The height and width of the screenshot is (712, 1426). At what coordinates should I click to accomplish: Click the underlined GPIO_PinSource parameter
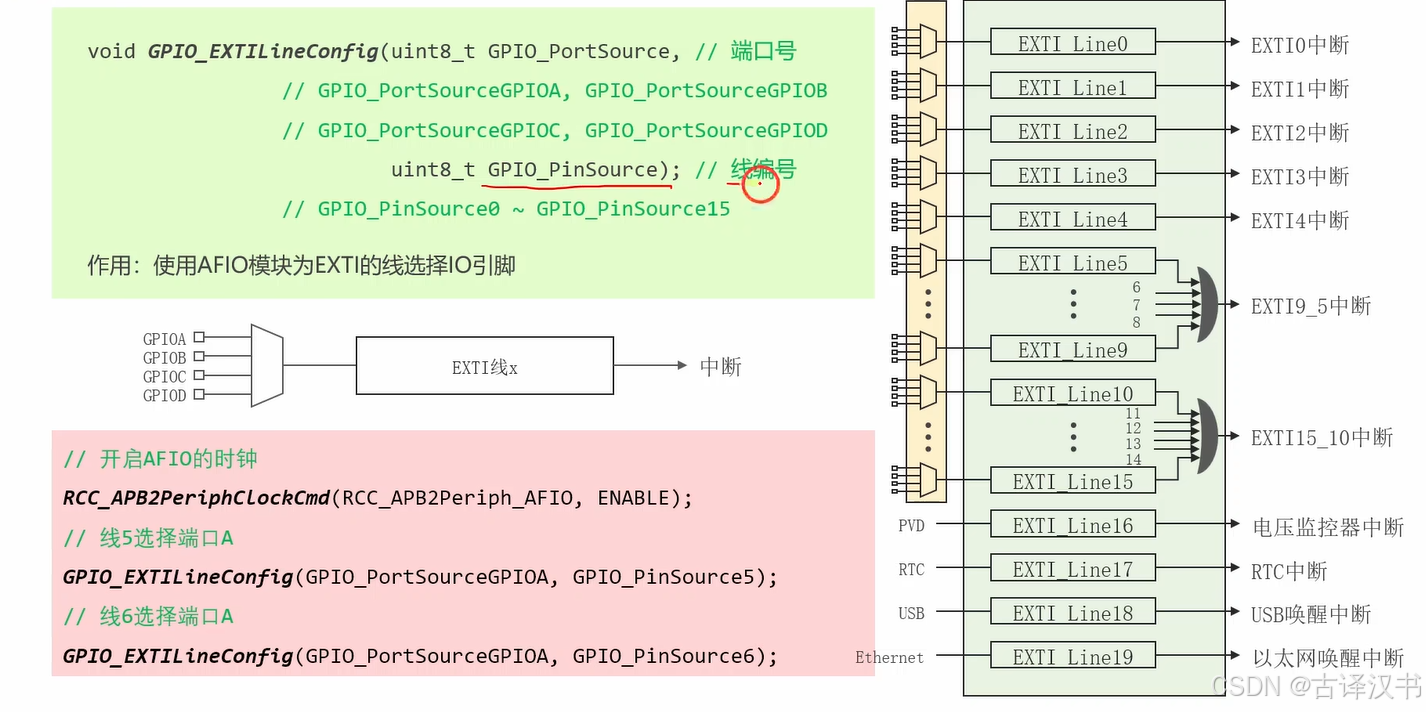[x=574, y=170]
